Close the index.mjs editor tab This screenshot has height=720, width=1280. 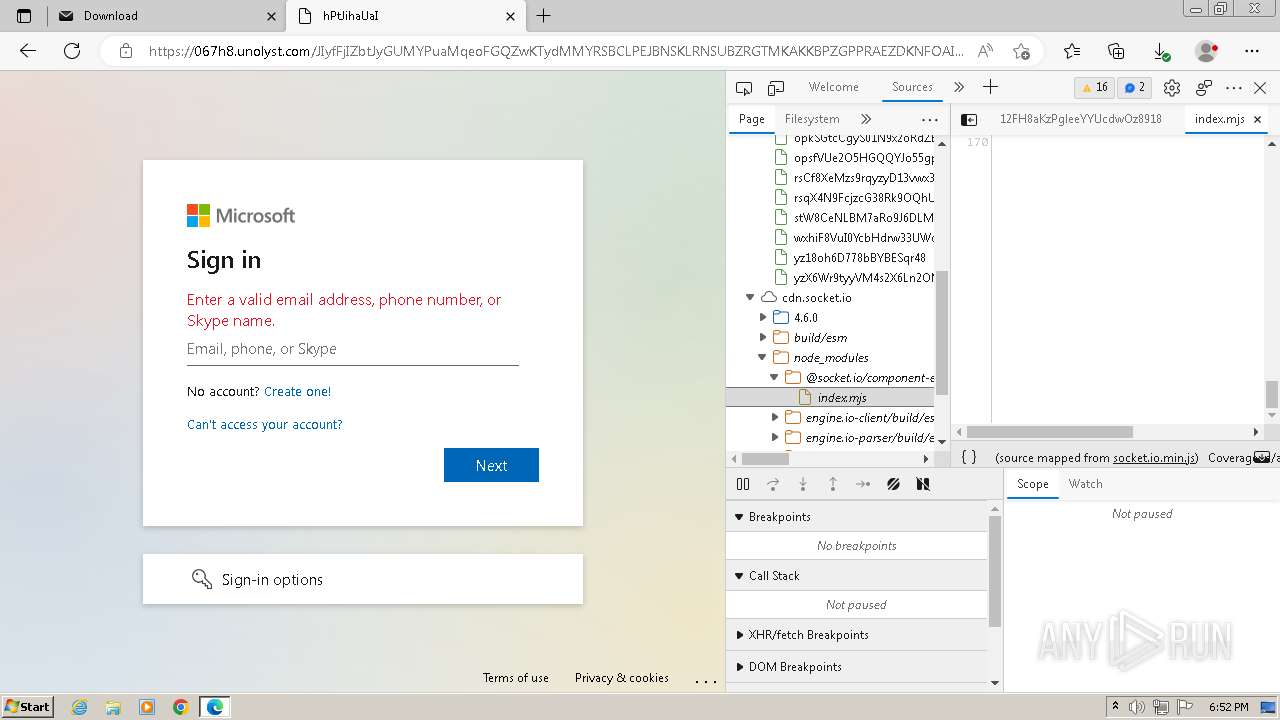coord(1258,119)
